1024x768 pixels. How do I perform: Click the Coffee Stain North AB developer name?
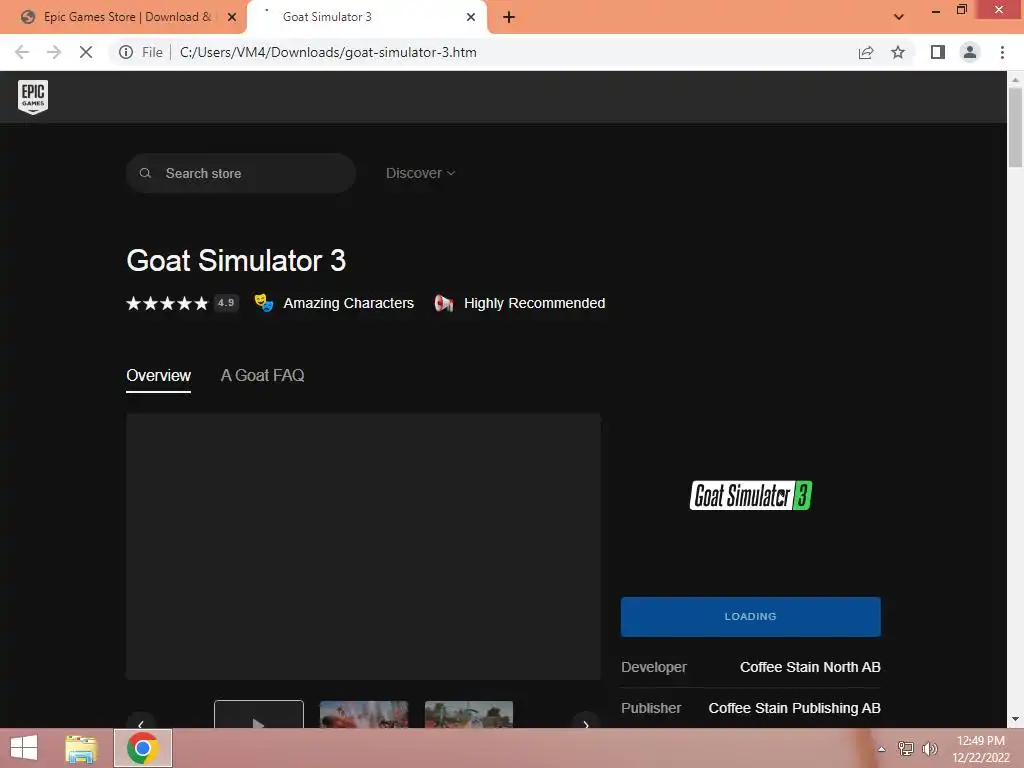[x=810, y=667]
